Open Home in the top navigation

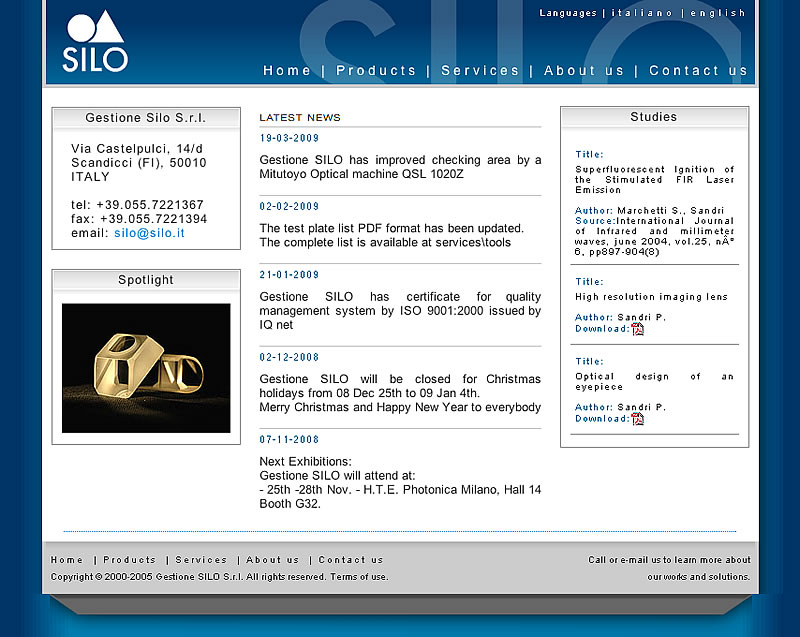[287, 70]
